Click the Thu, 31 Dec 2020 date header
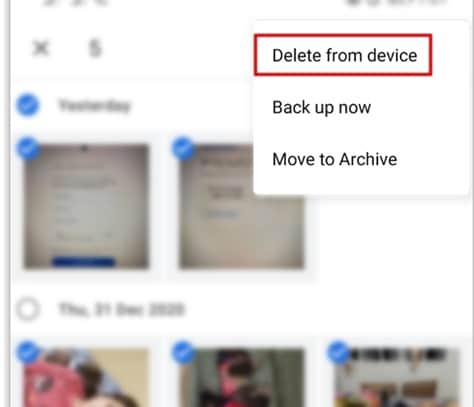The height and width of the screenshot is (407, 474). click(121, 309)
